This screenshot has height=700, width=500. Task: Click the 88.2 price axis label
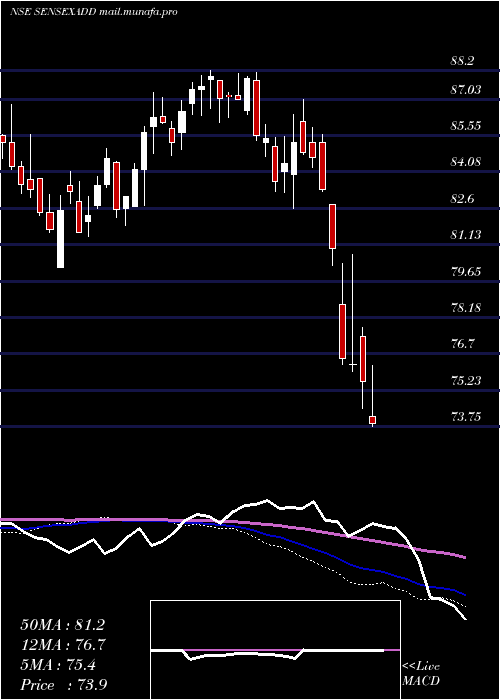pyautogui.click(x=462, y=61)
